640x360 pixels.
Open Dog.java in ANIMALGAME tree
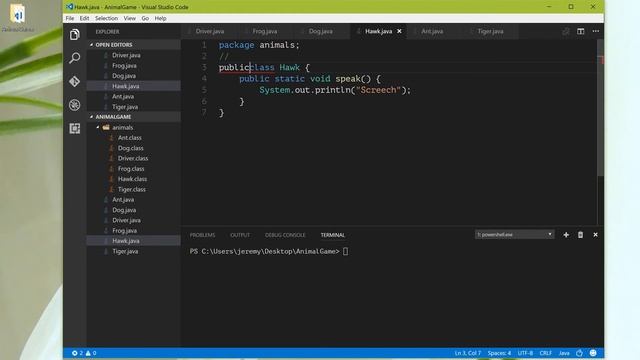tap(133, 210)
